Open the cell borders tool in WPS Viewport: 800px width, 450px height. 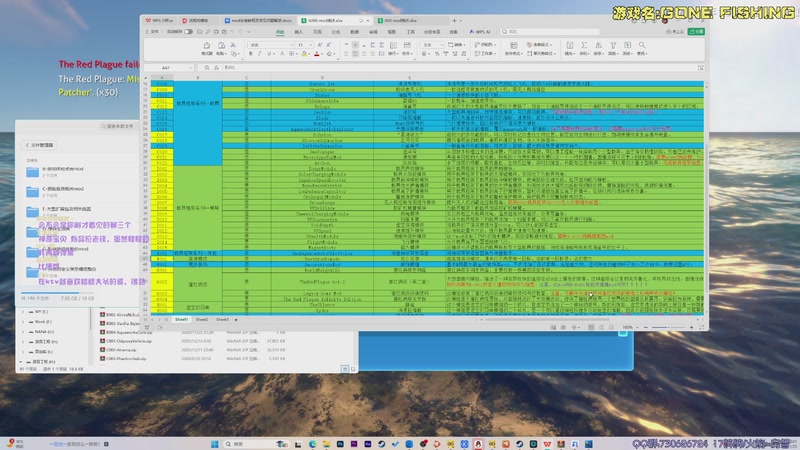pyautogui.click(x=291, y=54)
